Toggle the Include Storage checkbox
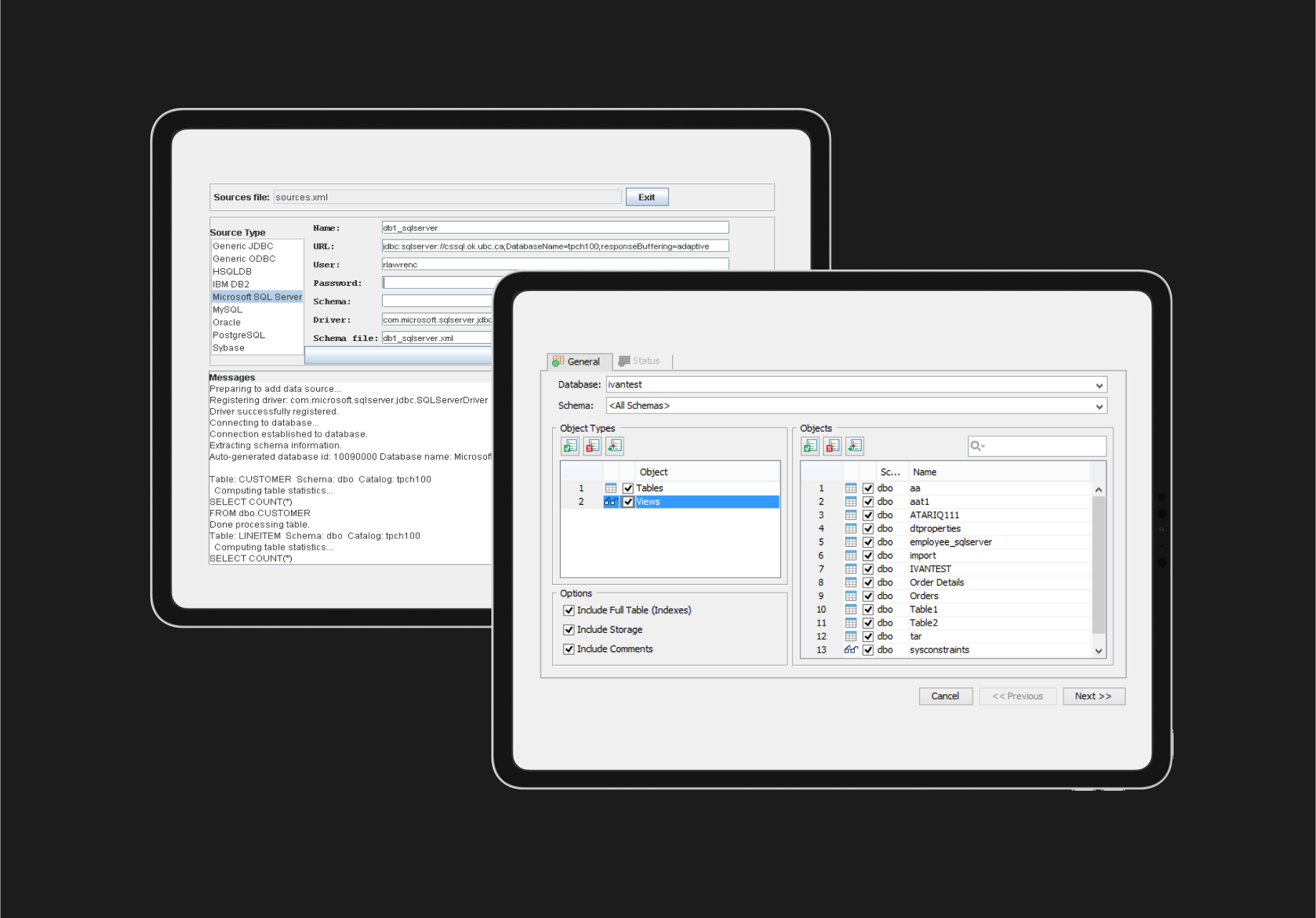 pos(569,630)
